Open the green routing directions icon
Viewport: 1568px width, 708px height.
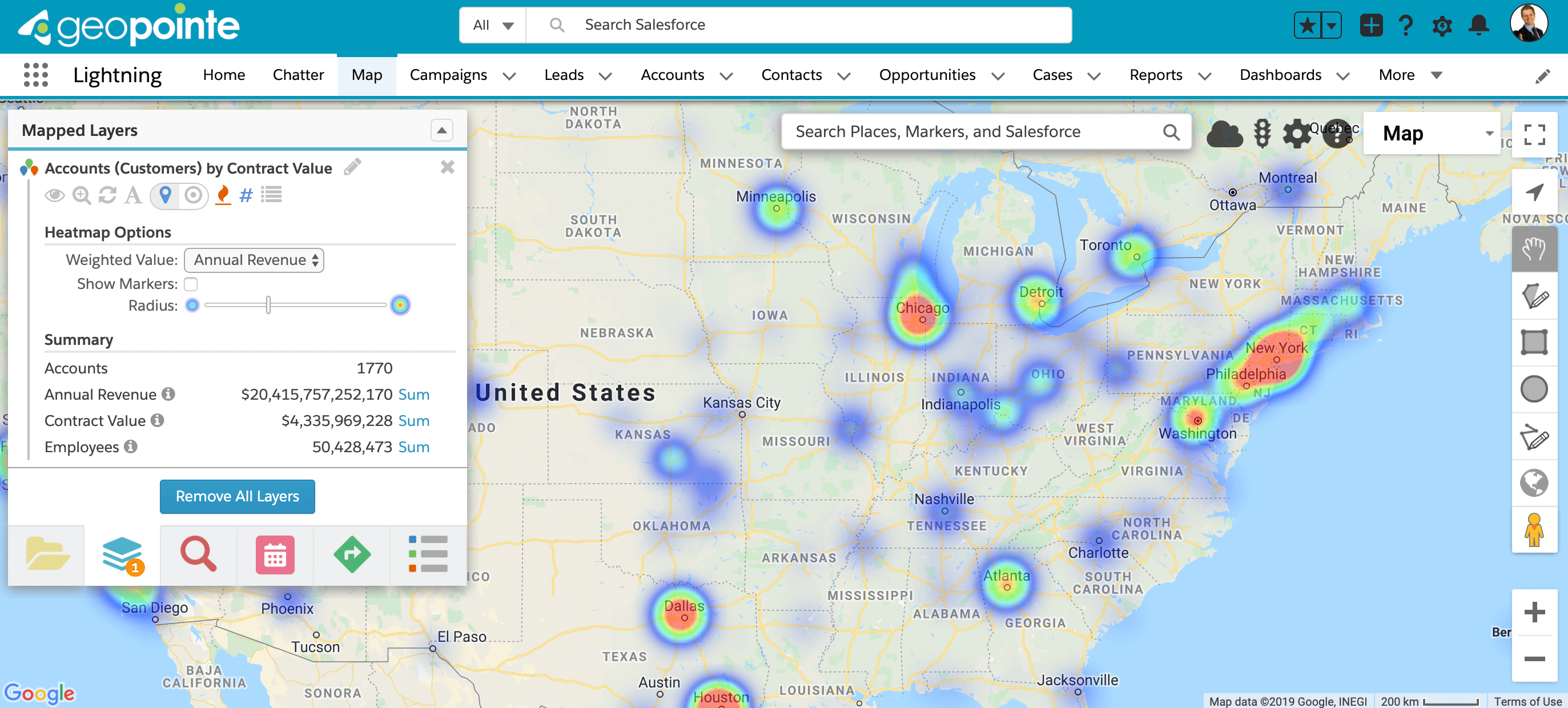pyautogui.click(x=352, y=554)
